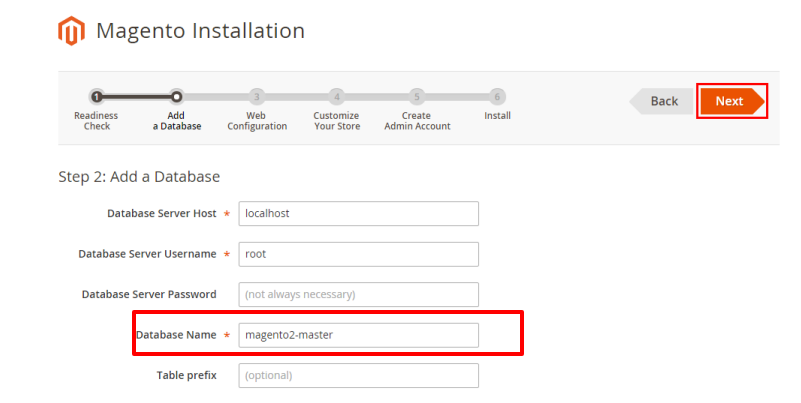Select the Database Name input box
This screenshot has width=801, height=403.
[x=358, y=335]
